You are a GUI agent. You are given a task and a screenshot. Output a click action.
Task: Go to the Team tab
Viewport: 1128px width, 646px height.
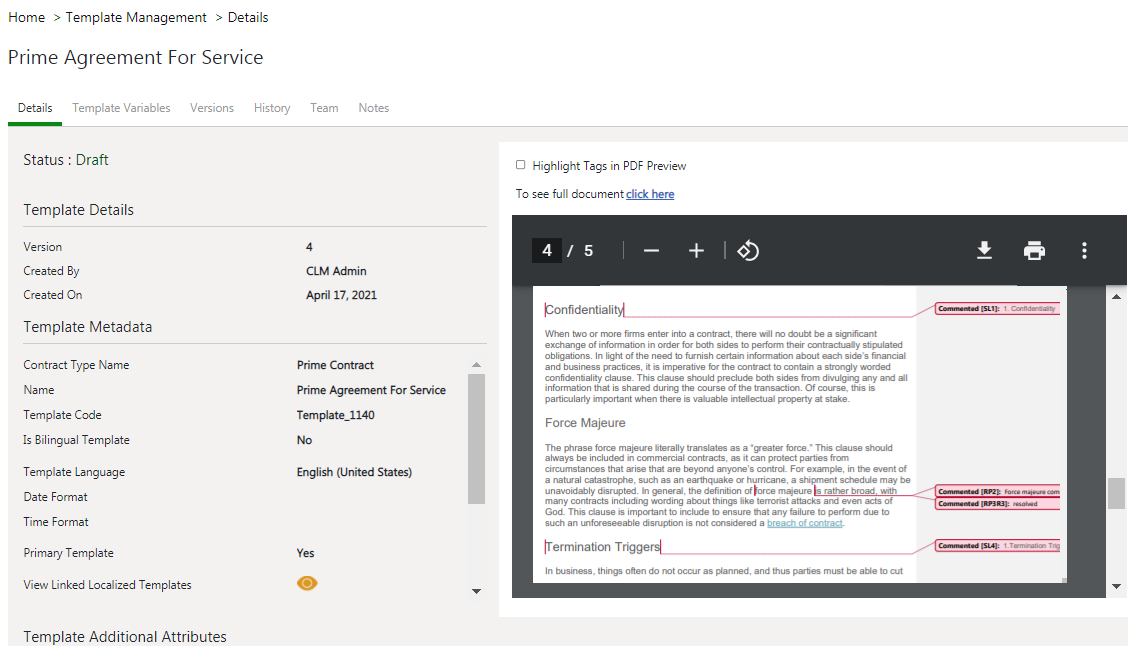(x=324, y=108)
